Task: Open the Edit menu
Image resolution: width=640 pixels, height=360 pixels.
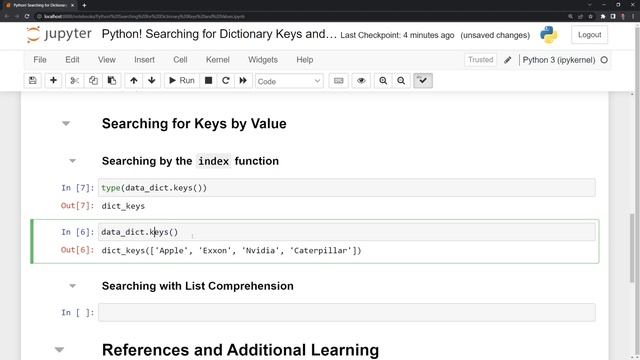Action: pos(72,60)
